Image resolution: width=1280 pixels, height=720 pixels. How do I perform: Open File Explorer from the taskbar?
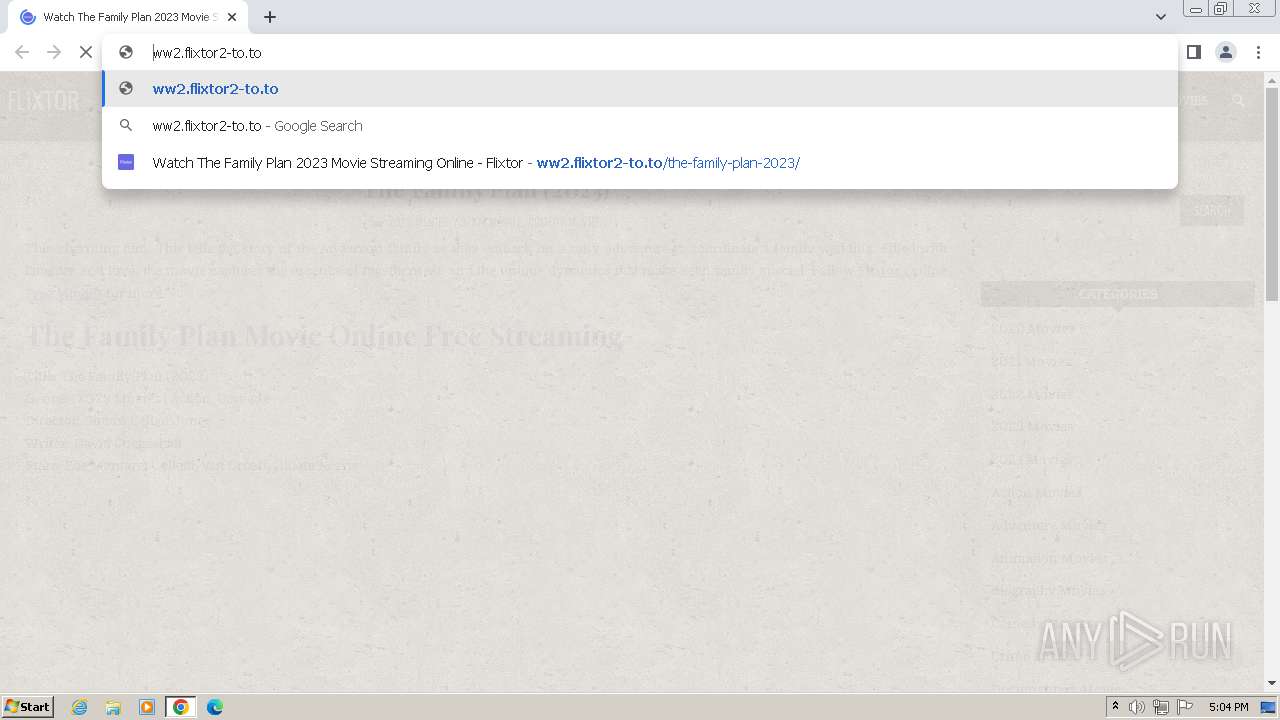[x=113, y=707]
